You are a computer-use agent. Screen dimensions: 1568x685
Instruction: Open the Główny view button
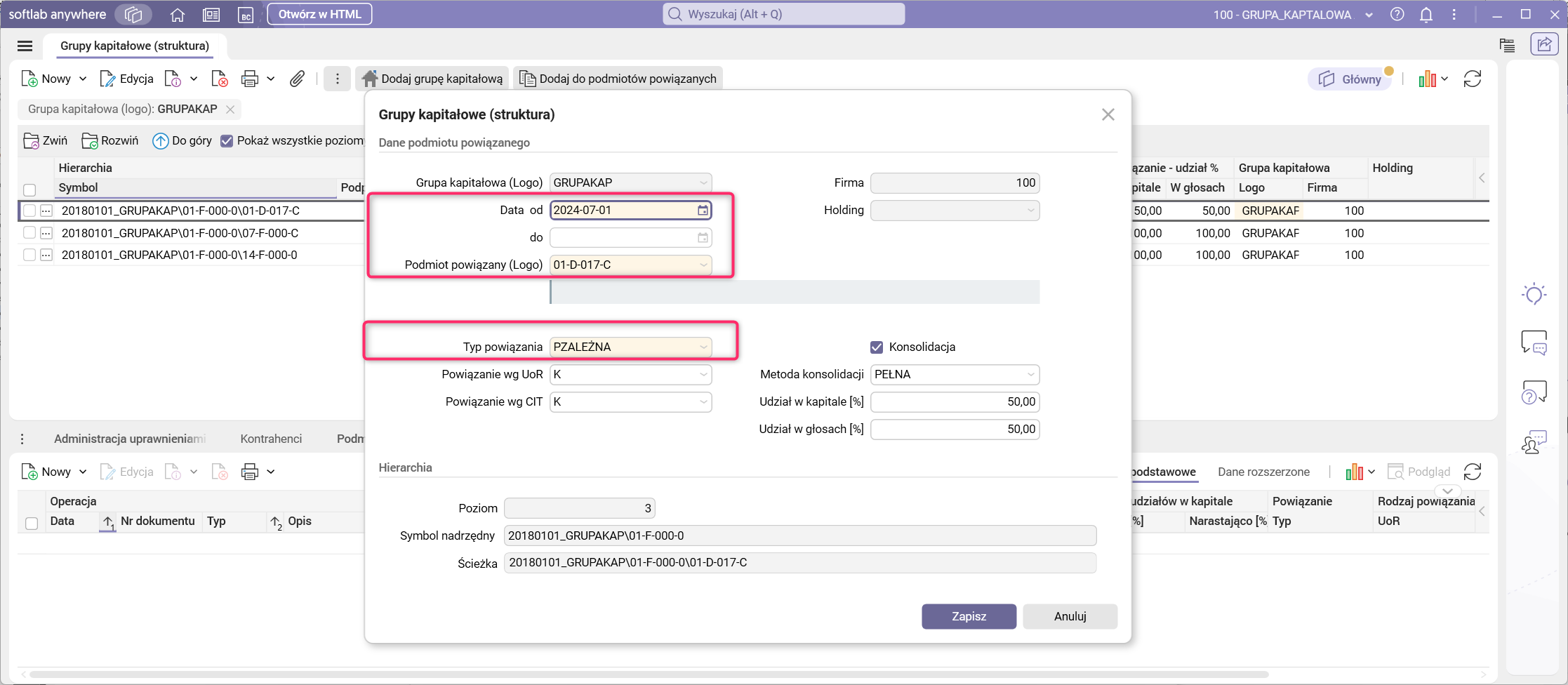[1350, 79]
